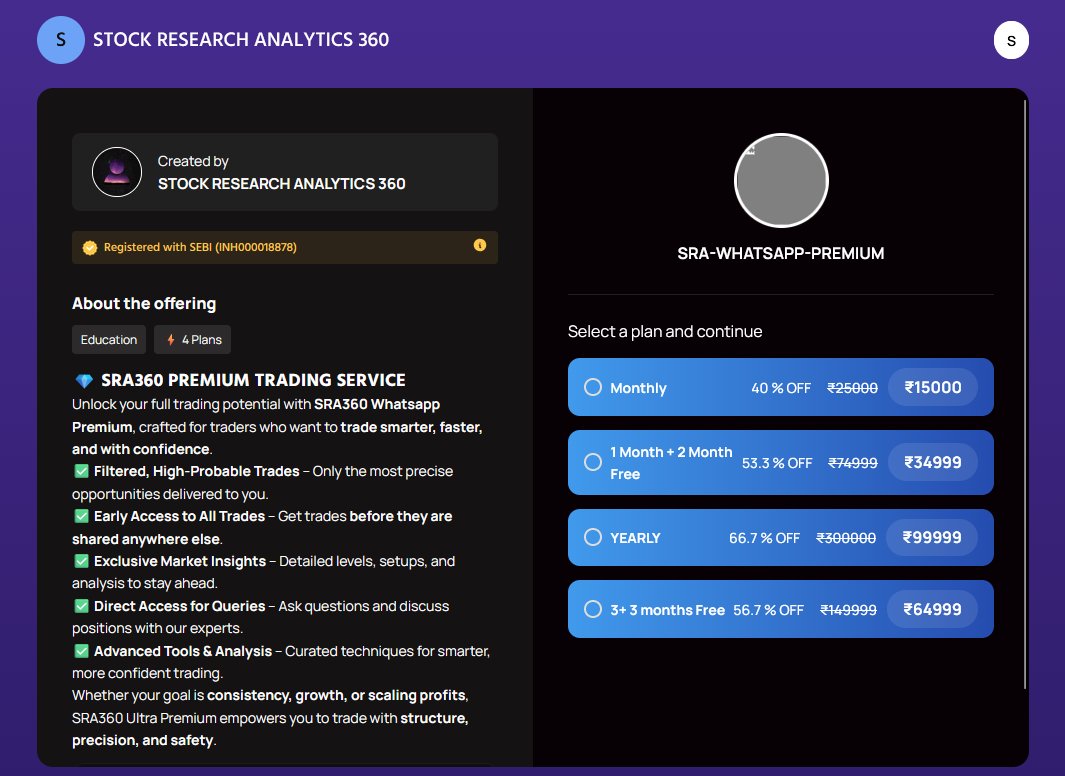
Task: Click the ₹34999 price pill
Action: (x=933, y=462)
